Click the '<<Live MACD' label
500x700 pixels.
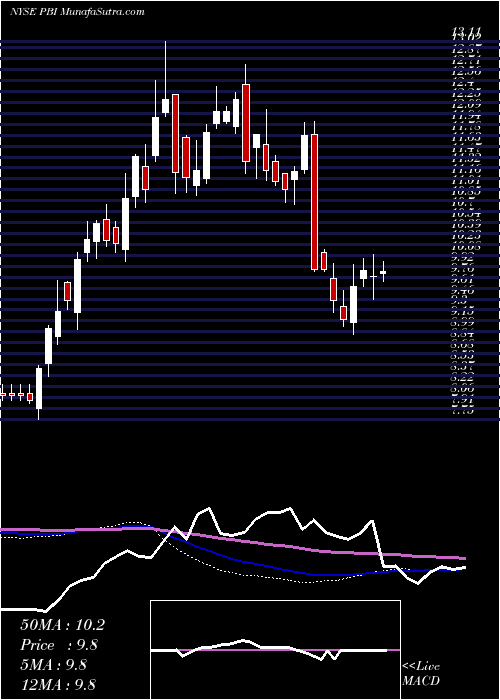click(x=421, y=674)
